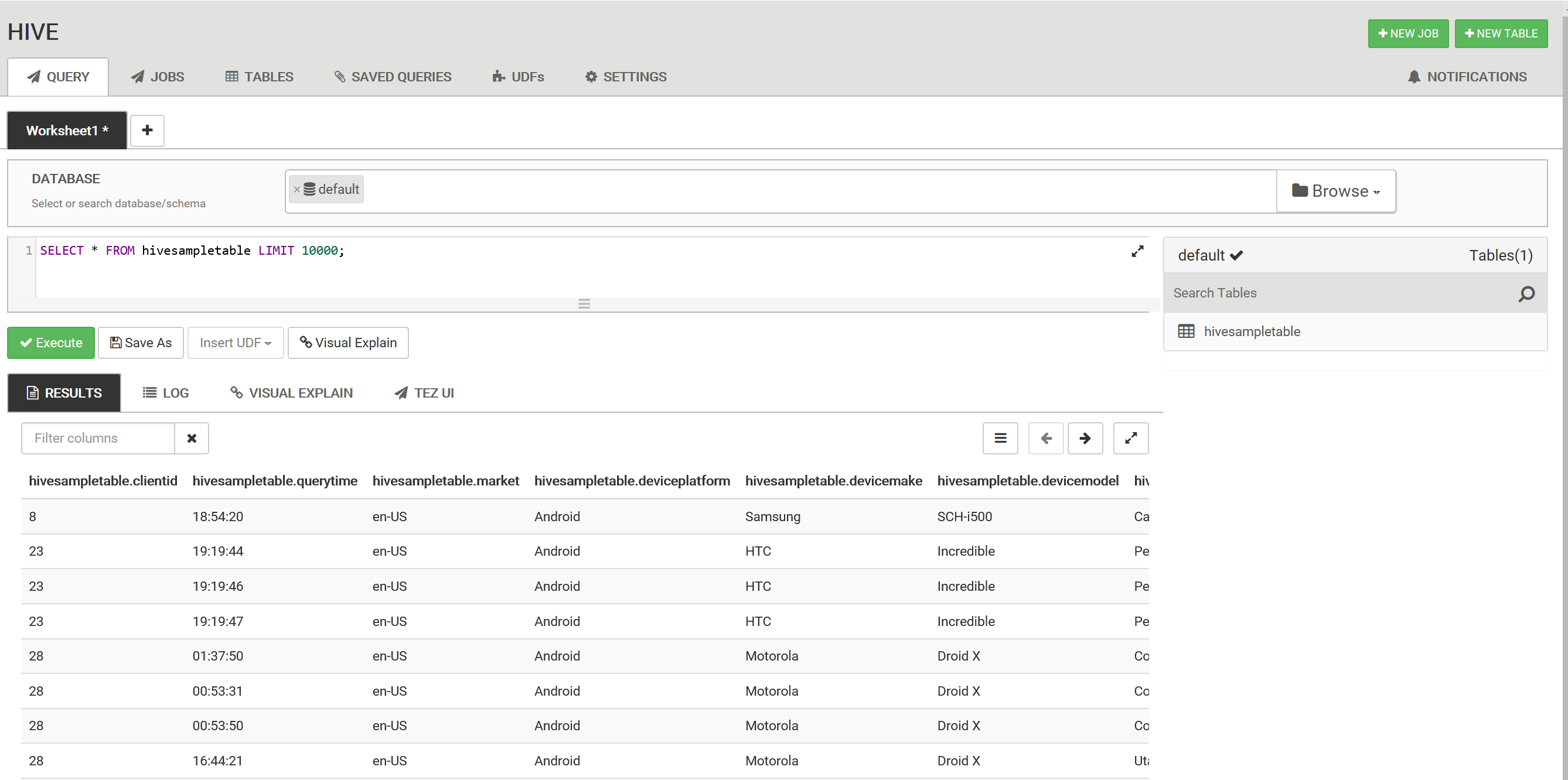The width and height of the screenshot is (1568, 780).
Task: Open the results hamburger menu
Action: pos(1000,438)
